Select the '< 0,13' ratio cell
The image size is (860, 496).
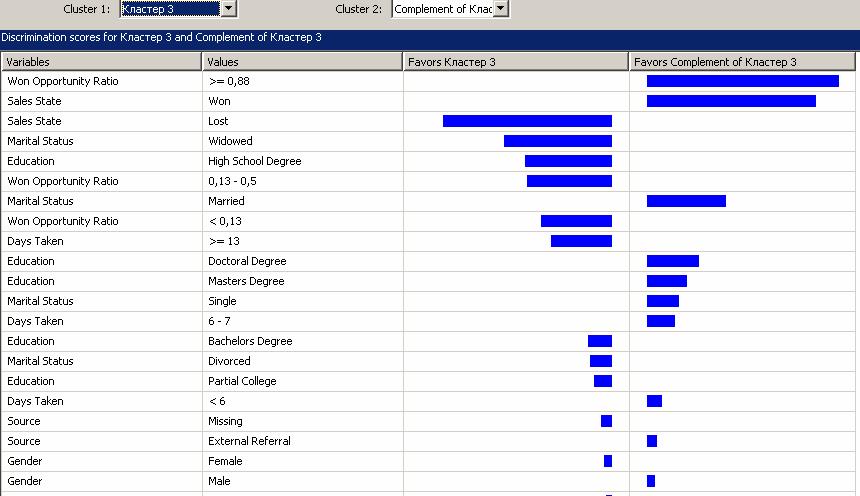pyautogui.click(x=303, y=221)
